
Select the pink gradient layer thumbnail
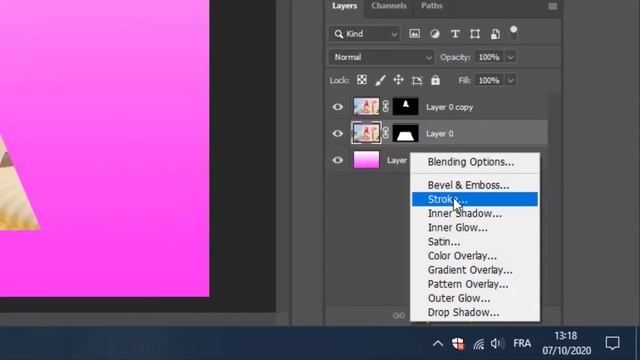pos(366,160)
